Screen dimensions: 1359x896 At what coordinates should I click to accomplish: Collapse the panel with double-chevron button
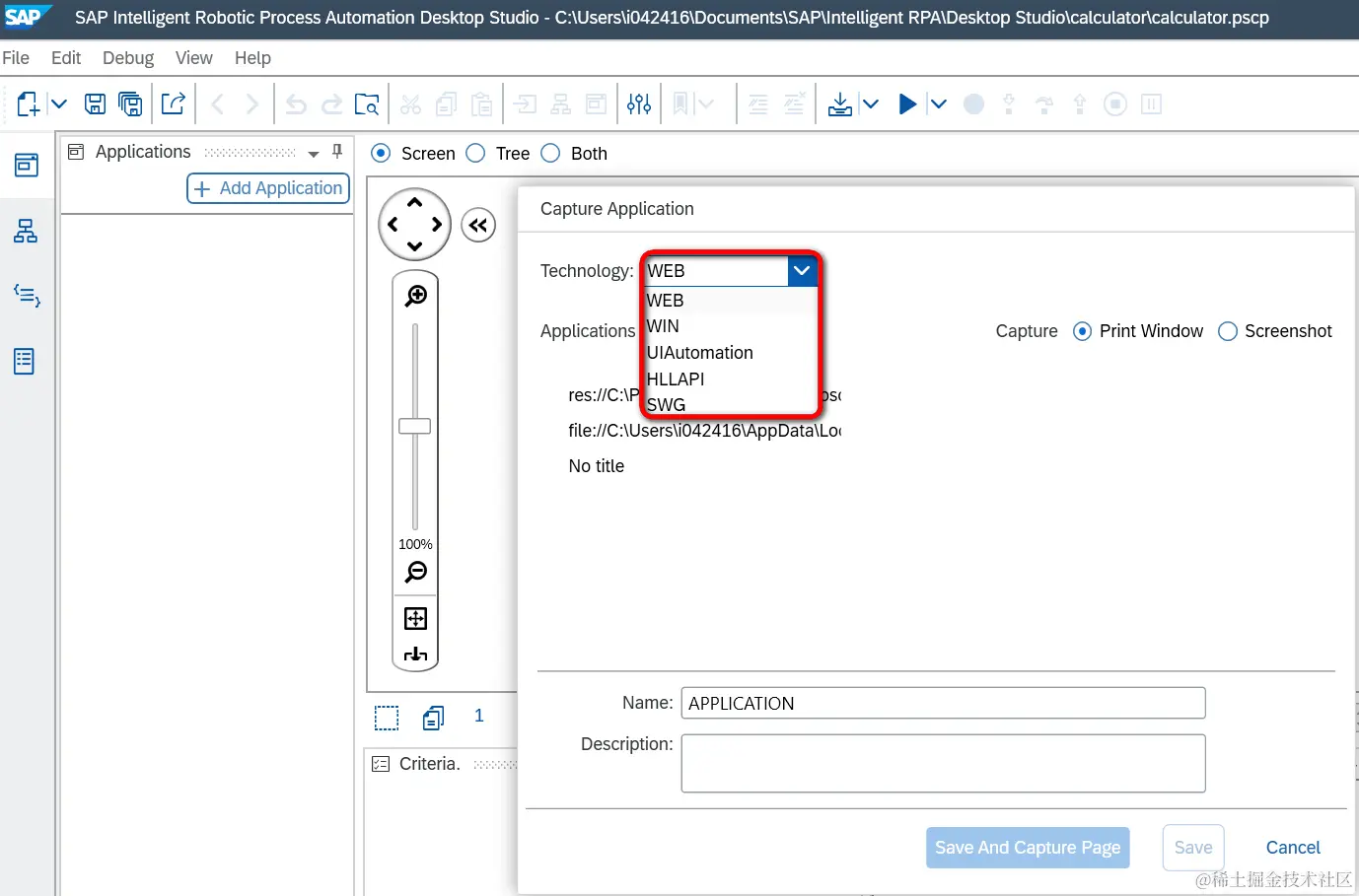[478, 226]
